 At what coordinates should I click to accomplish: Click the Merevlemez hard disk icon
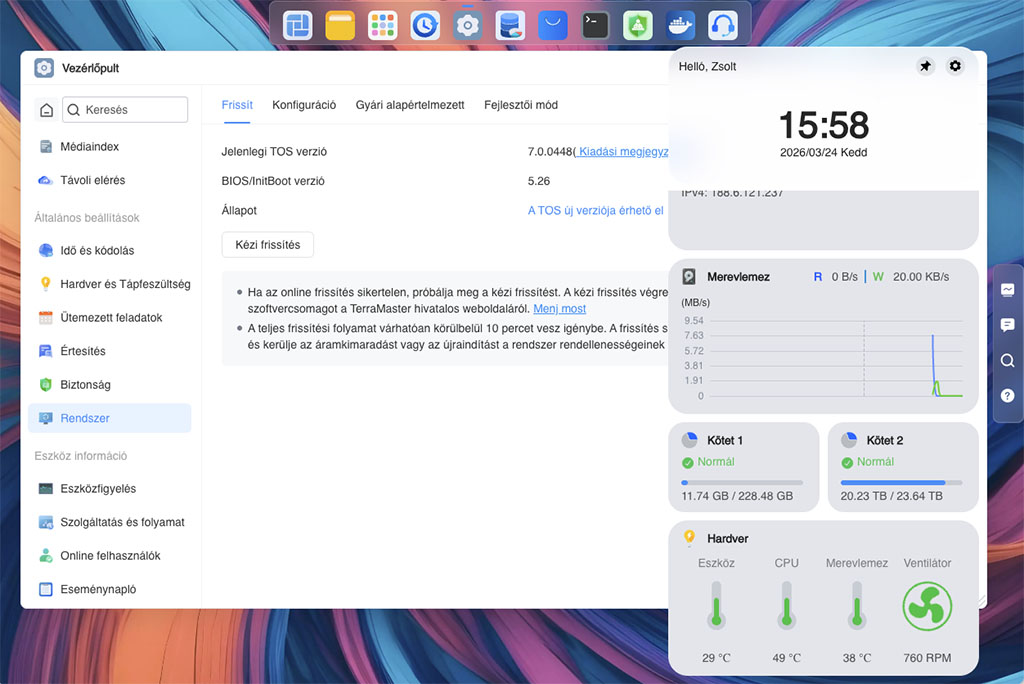click(689, 276)
